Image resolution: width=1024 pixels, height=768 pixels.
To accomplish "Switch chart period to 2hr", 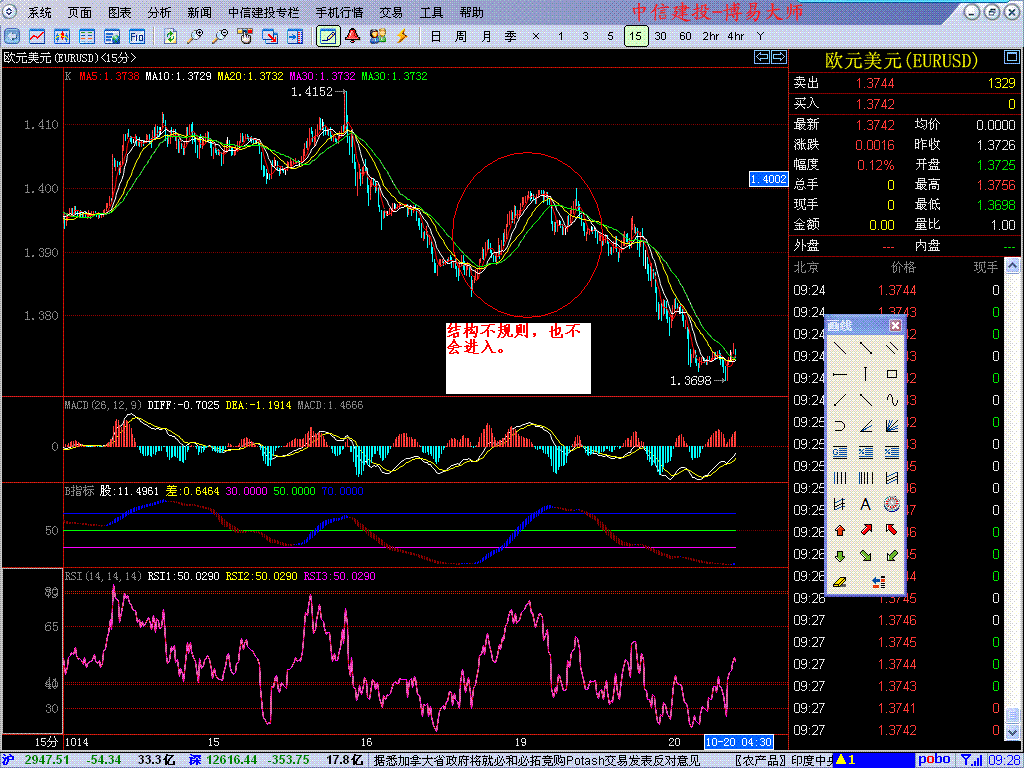I will click(x=711, y=36).
